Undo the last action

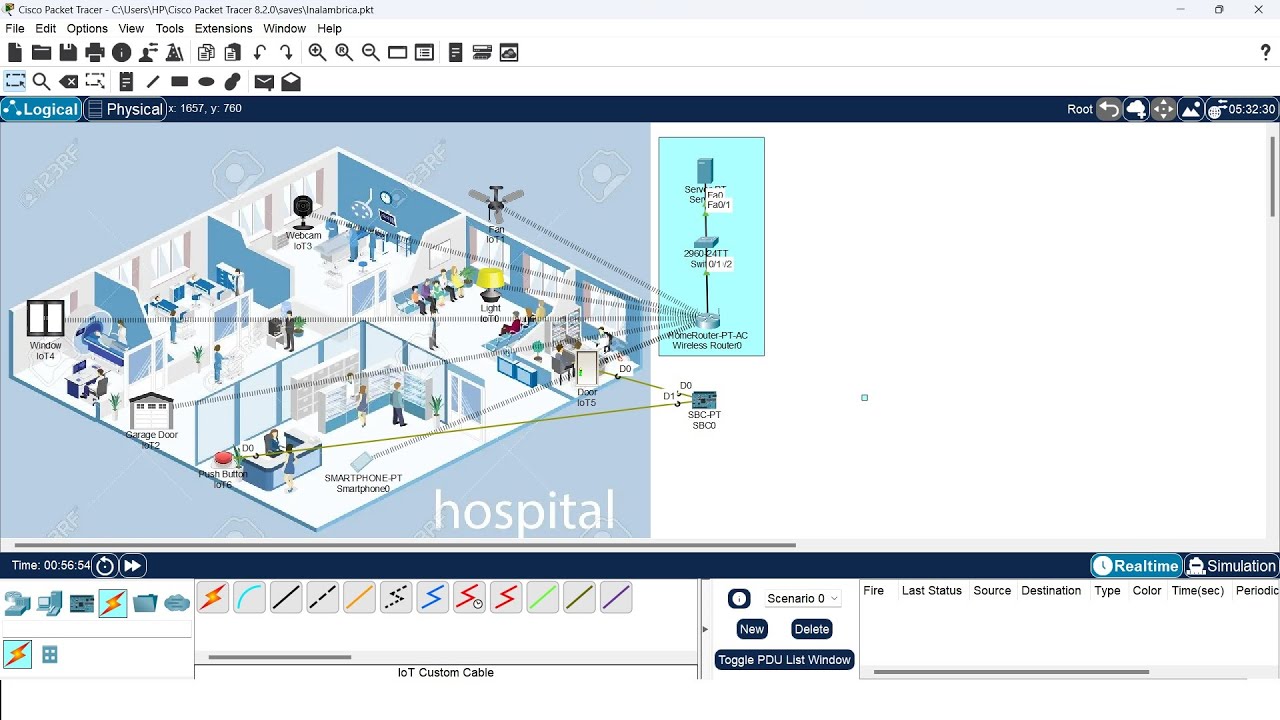[x=260, y=53]
